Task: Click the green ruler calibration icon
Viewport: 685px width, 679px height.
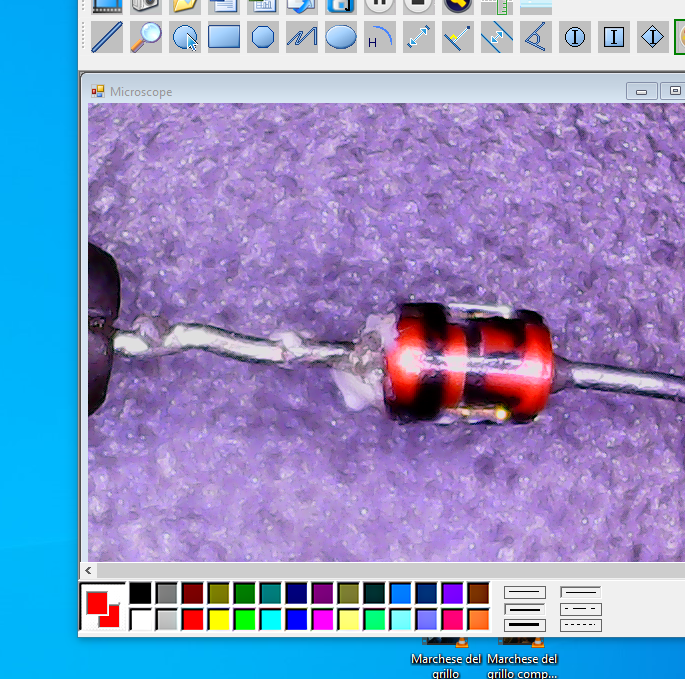Action: 497,6
